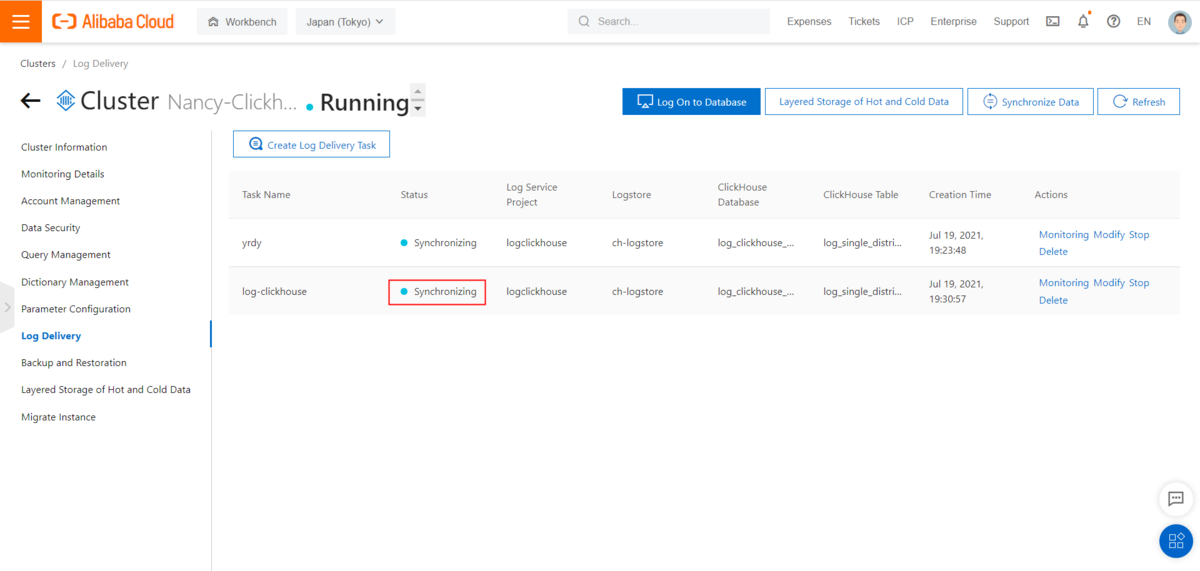The width and height of the screenshot is (1200, 571).
Task: Open sidebar Layered Storage of Hot and Cold Data
Action: click(106, 390)
